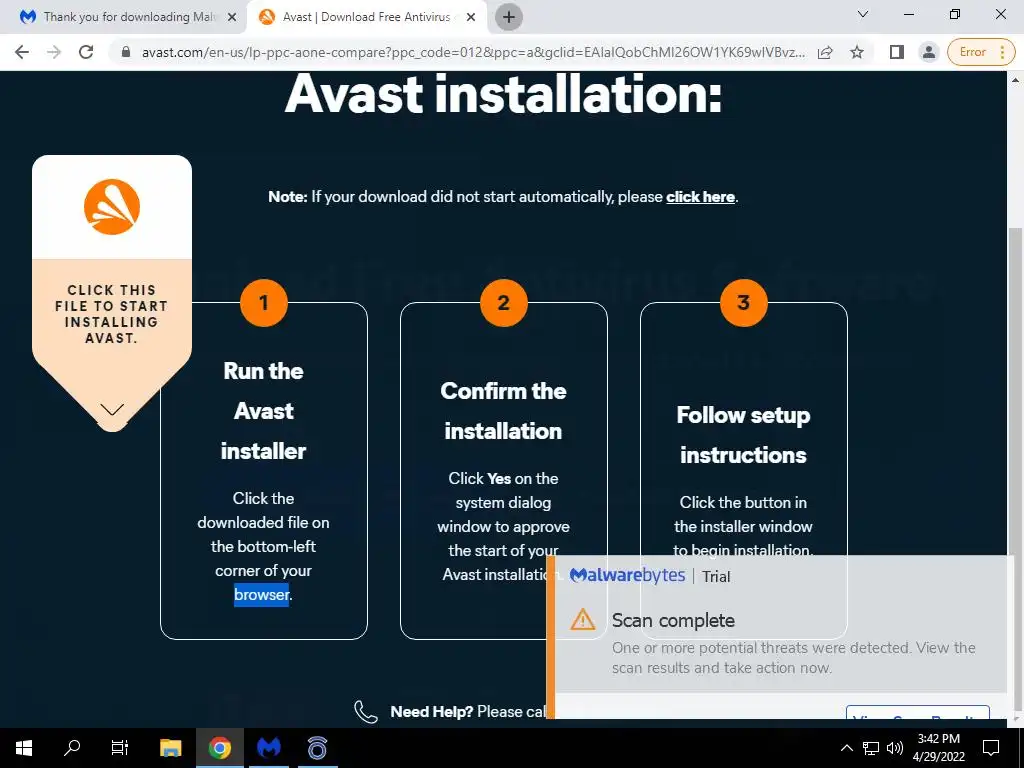Expand Chrome tab search dropdown
Image resolution: width=1024 pixels, height=768 pixels.
(863, 14)
